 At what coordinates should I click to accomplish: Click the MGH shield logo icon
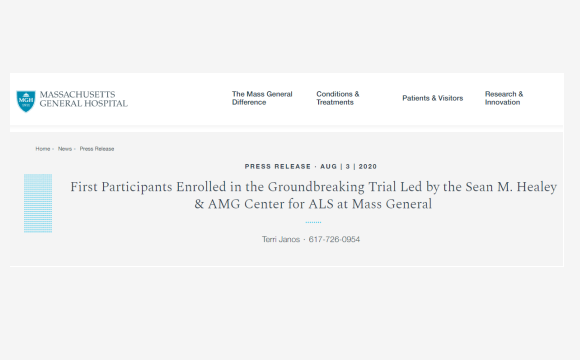pos(26,101)
